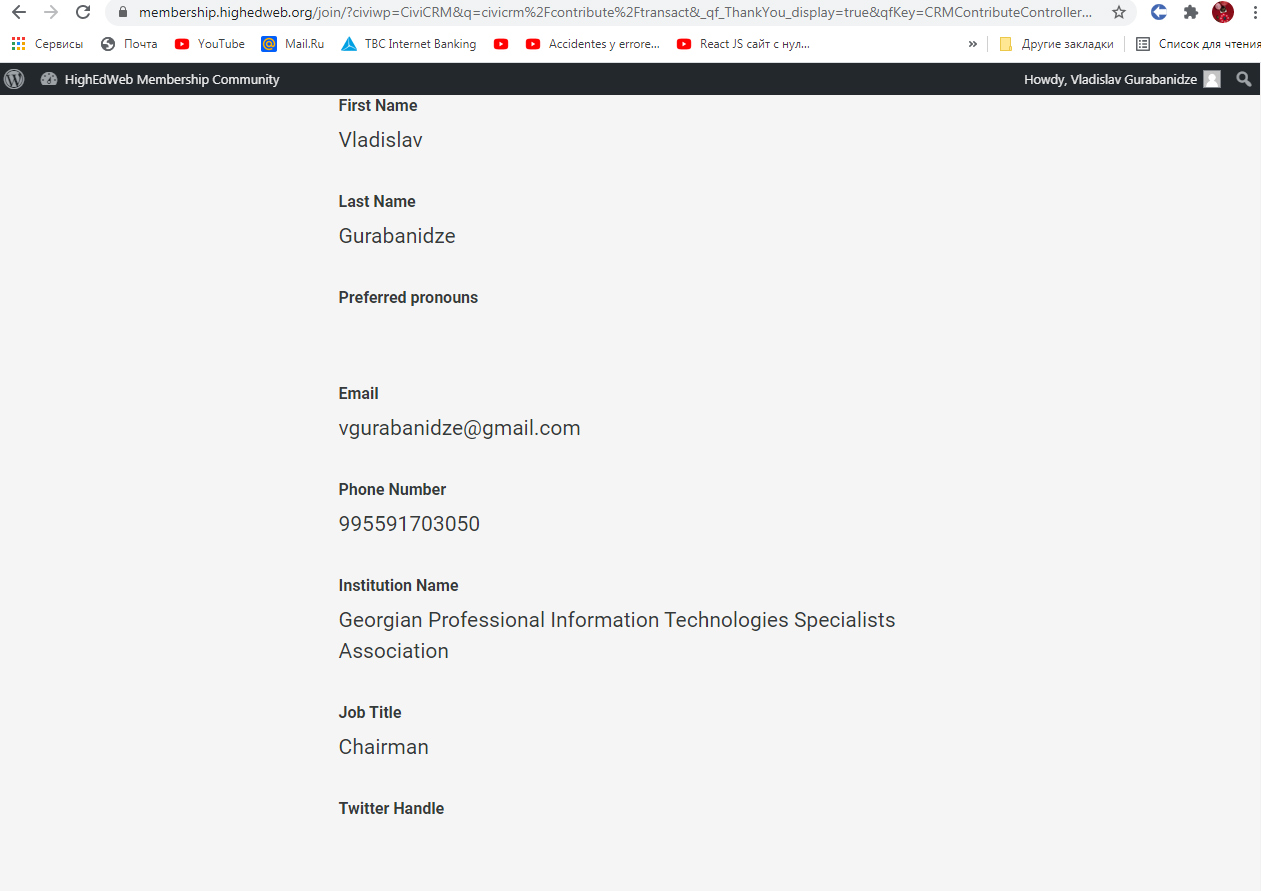
Task: Open the Другие закладки bookmarks folder
Action: 1056,44
